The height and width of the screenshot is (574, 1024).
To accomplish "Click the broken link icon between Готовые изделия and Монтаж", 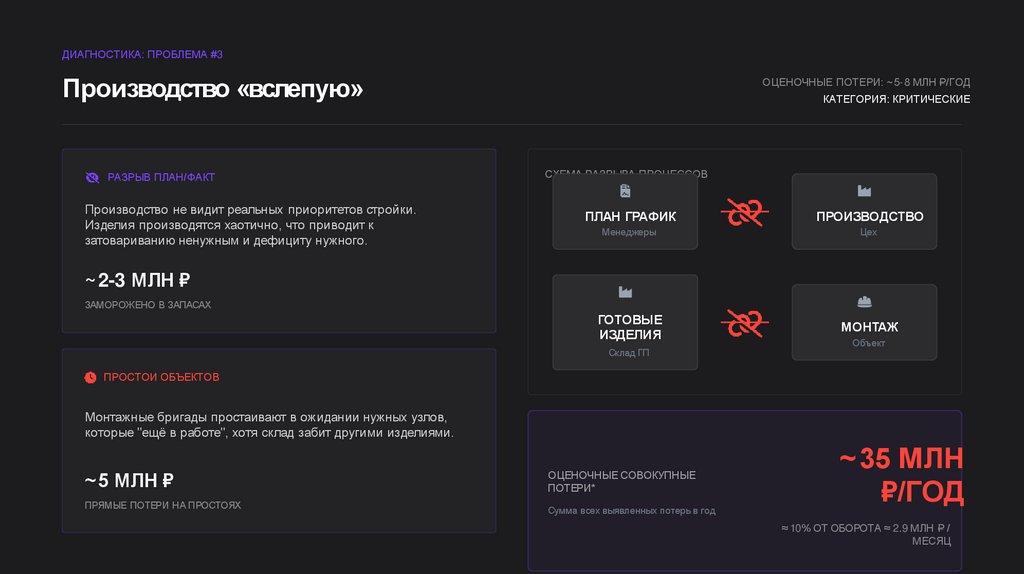I will 745,322.
